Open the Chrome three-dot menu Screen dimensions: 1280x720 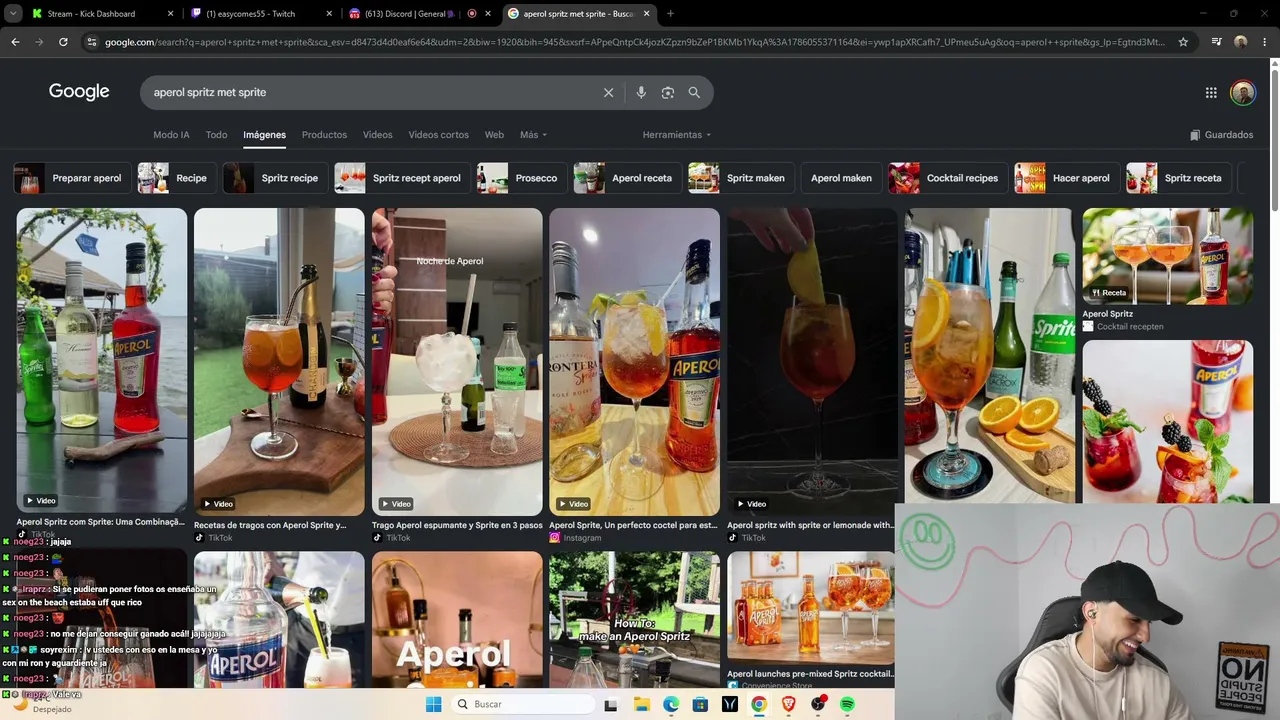pyautogui.click(x=1265, y=42)
